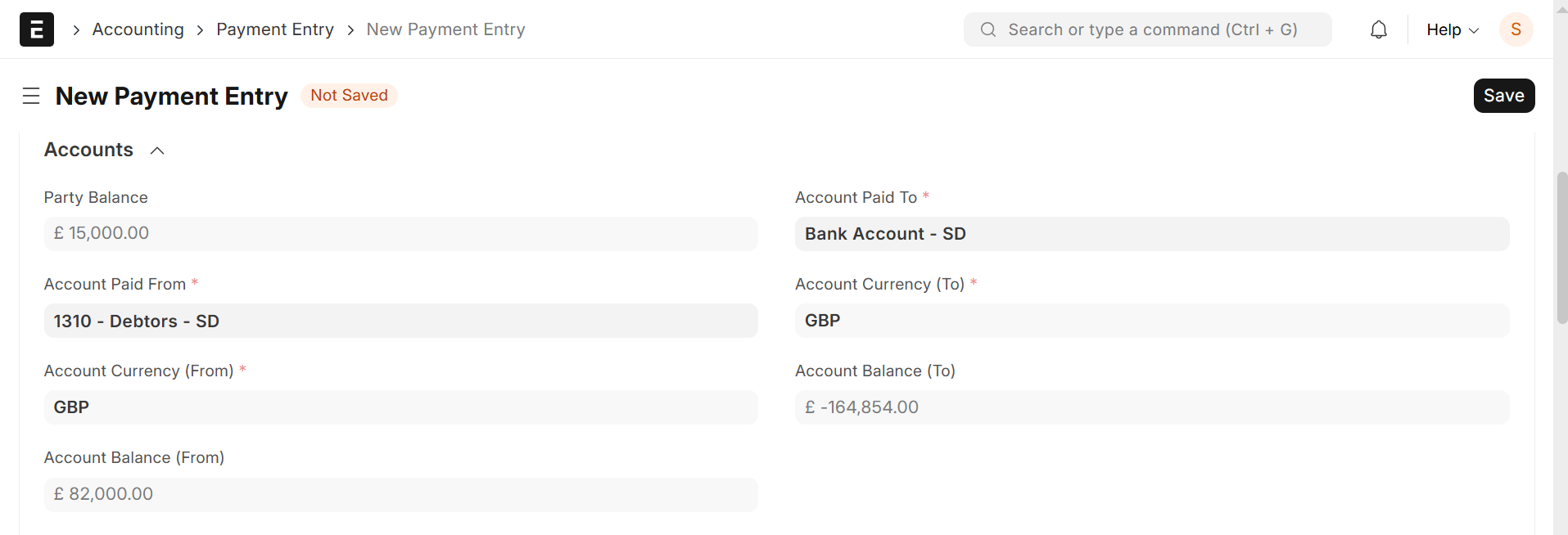Image resolution: width=1568 pixels, height=535 pixels.
Task: Collapse the Accounts section chevron
Action: click(157, 151)
